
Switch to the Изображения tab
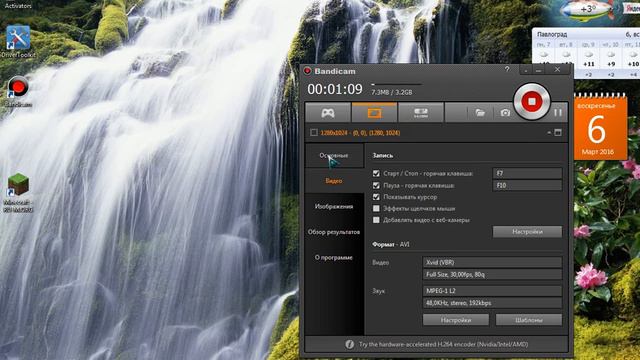click(334, 207)
